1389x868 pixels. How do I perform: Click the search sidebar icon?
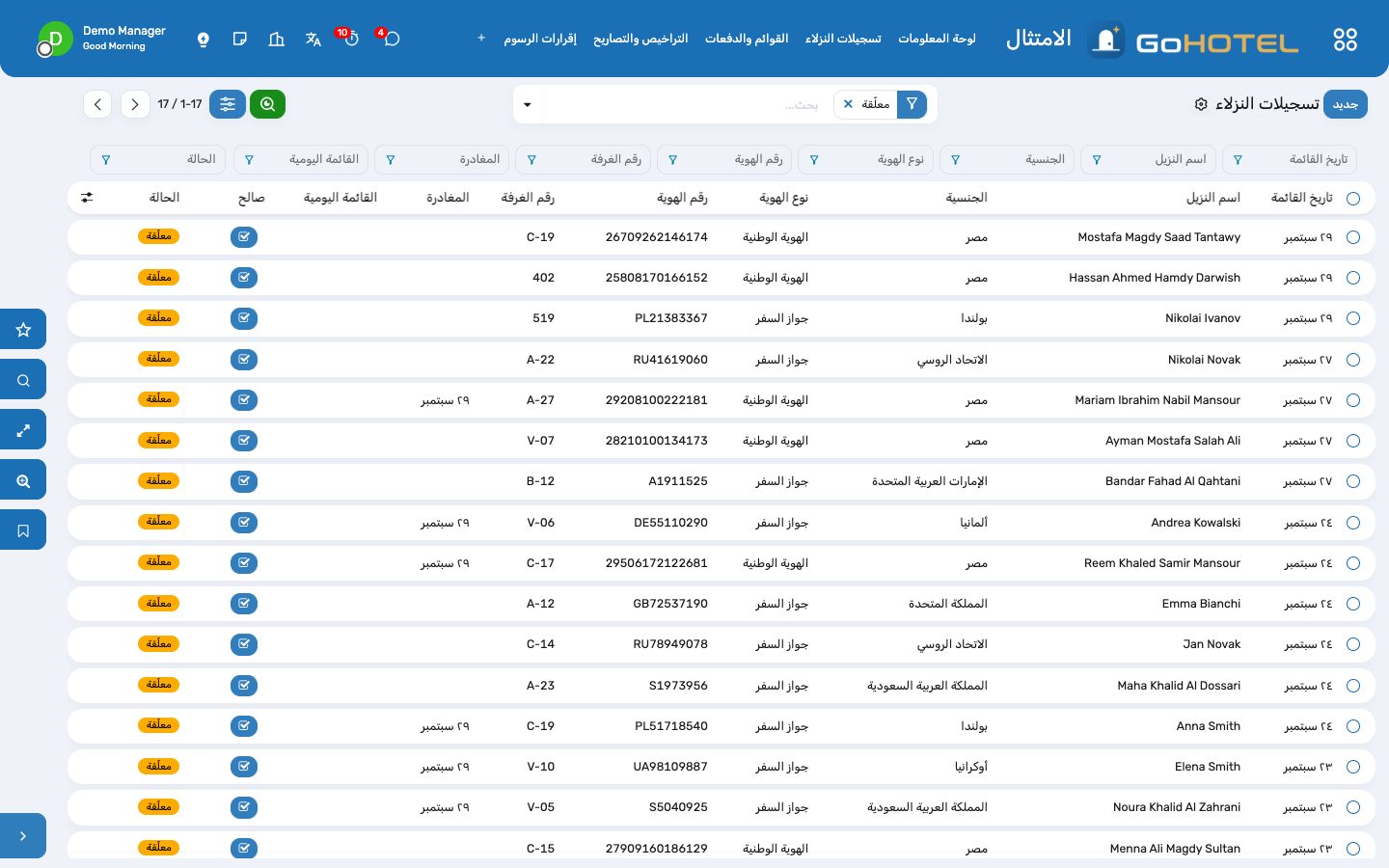tap(23, 380)
